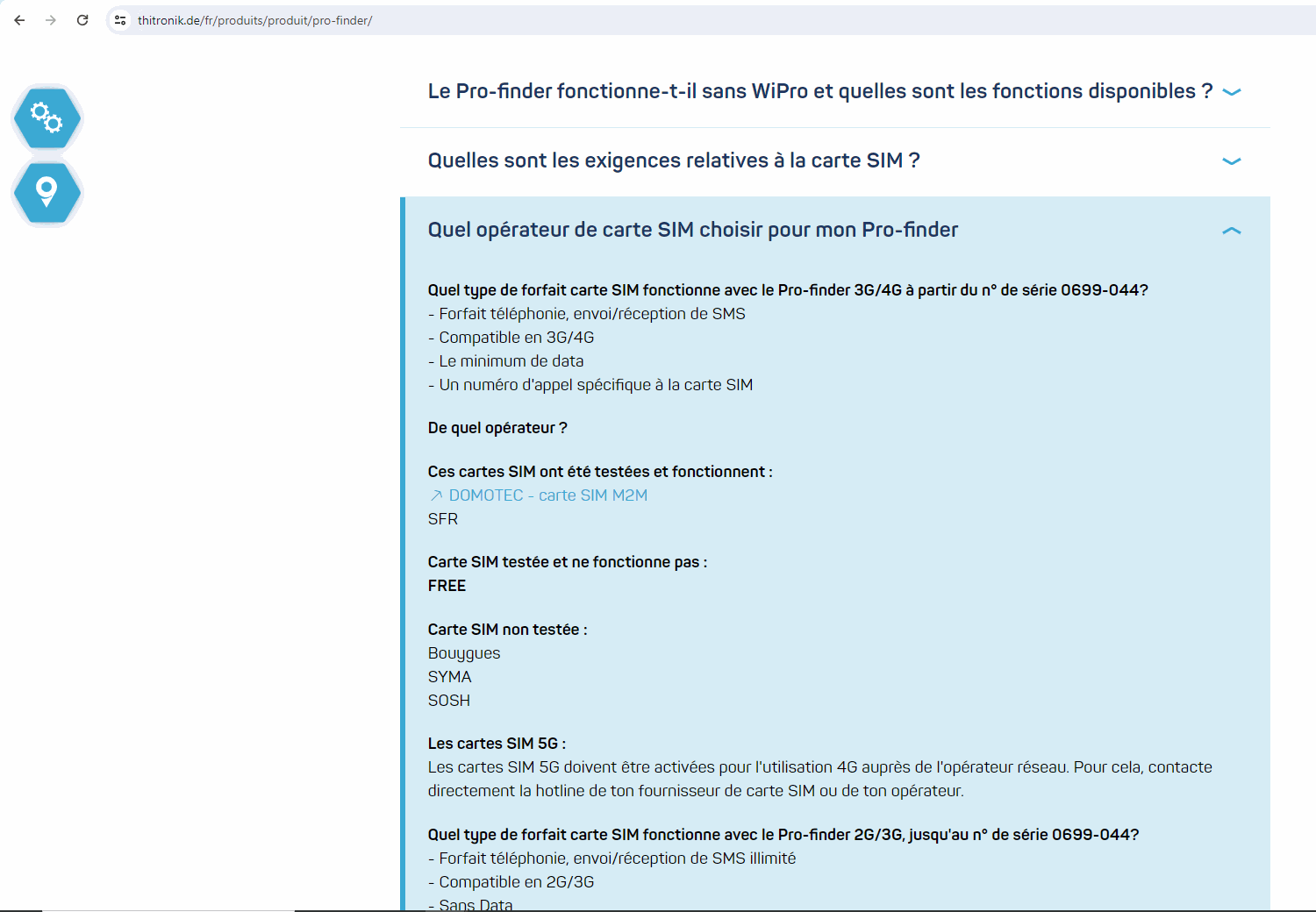Click the arrow icon before DOMOTEC link
Screen dimensions: 1316x912
pyautogui.click(x=436, y=495)
